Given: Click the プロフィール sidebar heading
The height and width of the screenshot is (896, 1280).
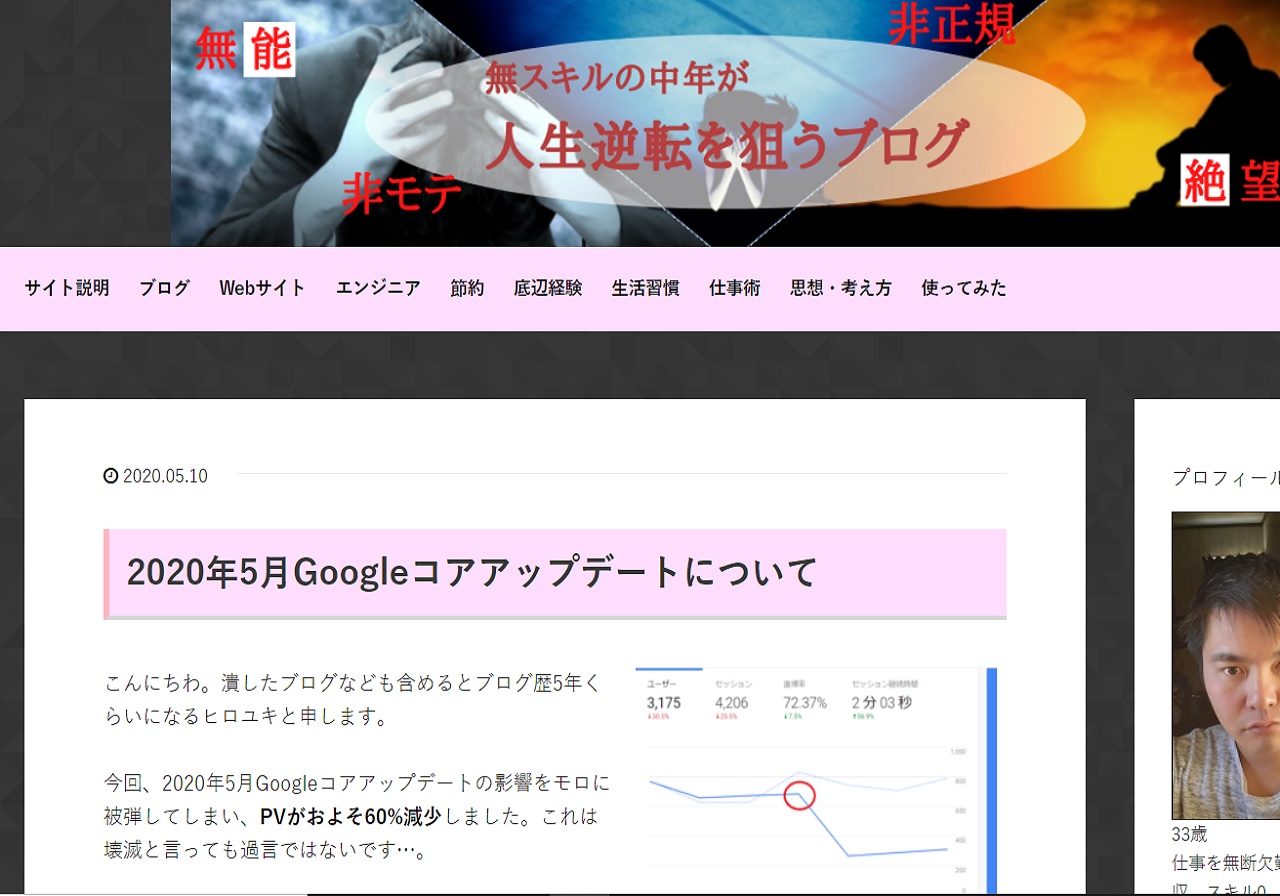Looking at the screenshot, I should (x=1225, y=478).
